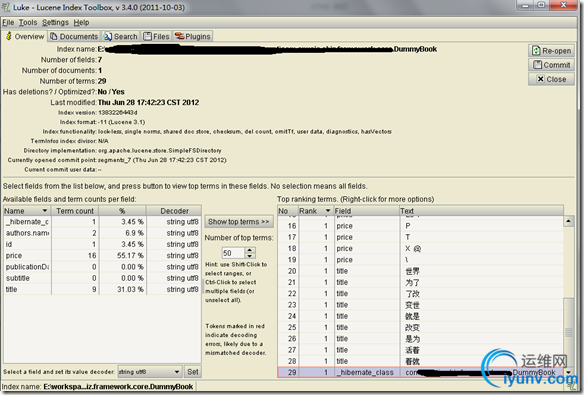Image resolution: width=584 pixels, height=395 pixels.
Task: Click the Commit button icon
Action: click(537, 65)
